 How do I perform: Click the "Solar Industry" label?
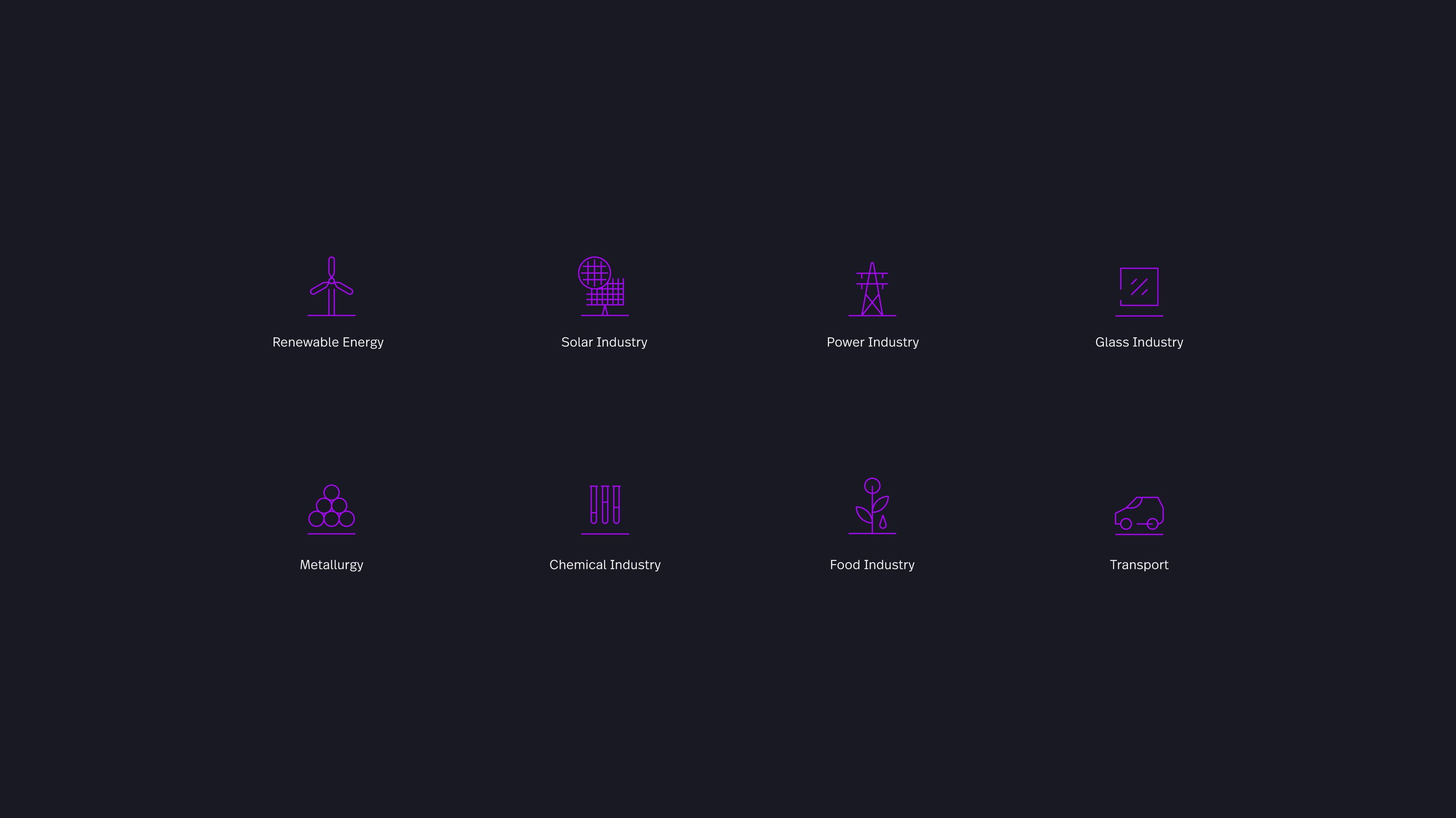point(604,343)
